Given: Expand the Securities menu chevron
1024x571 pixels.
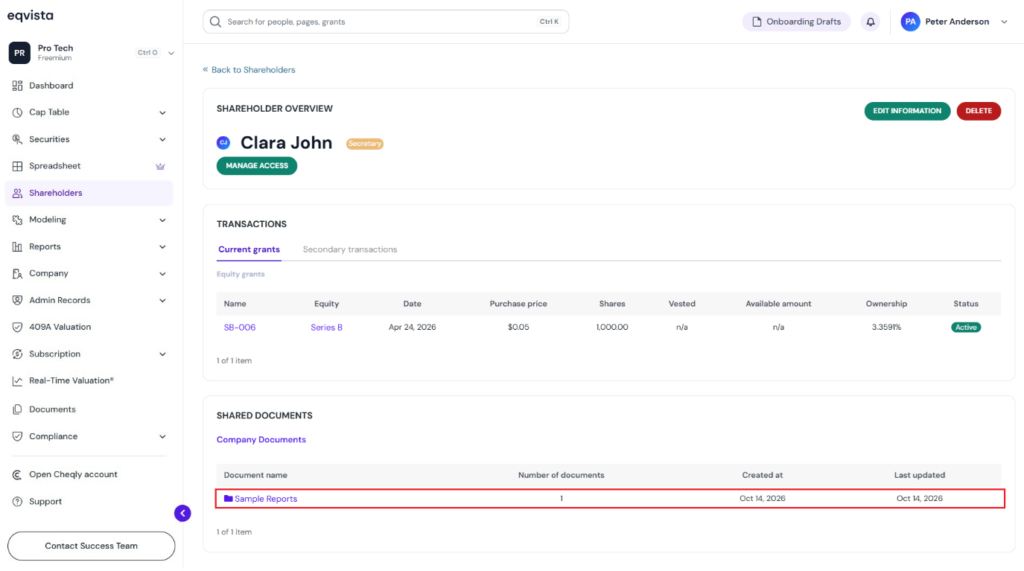Looking at the screenshot, I should (x=163, y=140).
